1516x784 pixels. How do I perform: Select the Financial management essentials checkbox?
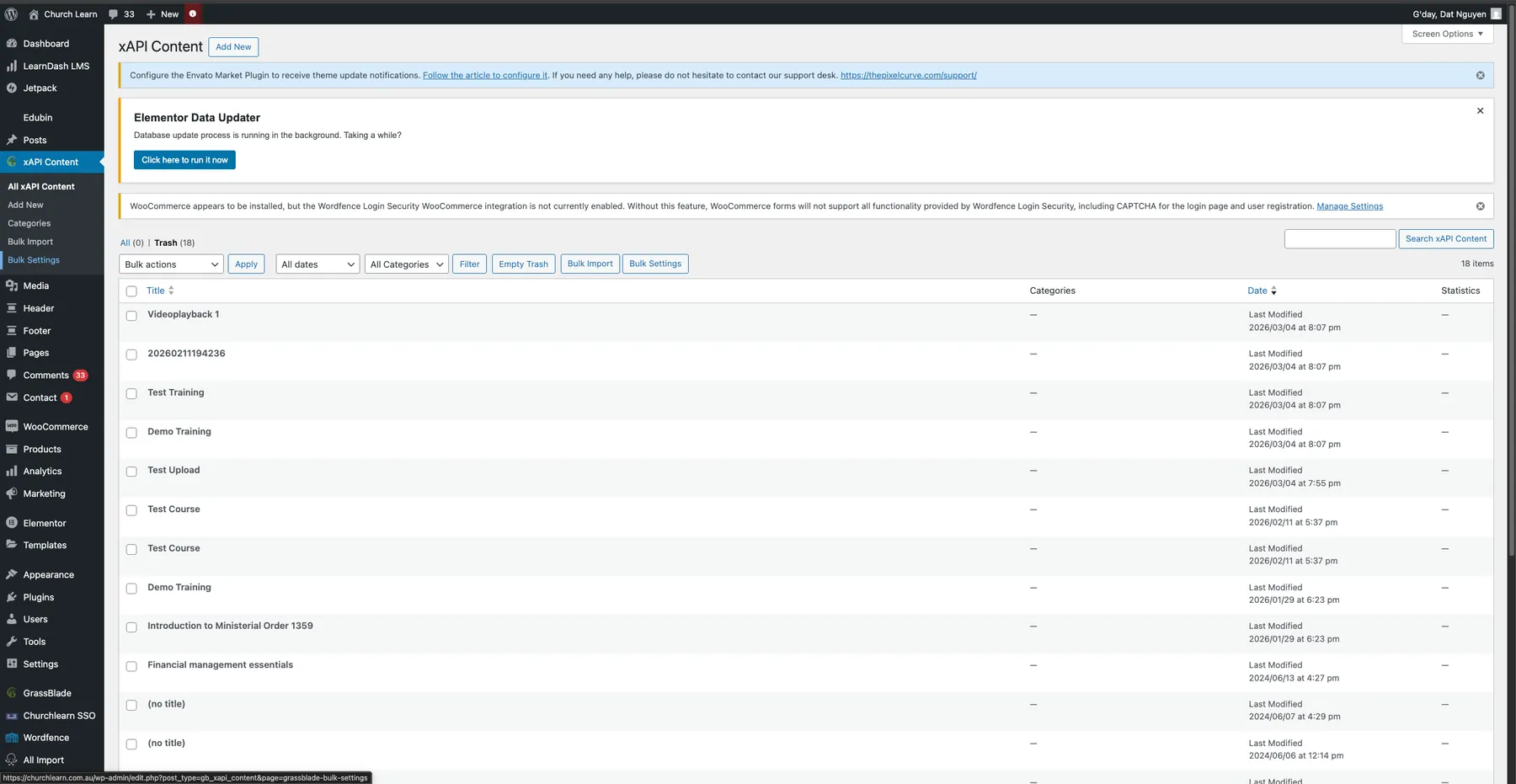coord(131,666)
